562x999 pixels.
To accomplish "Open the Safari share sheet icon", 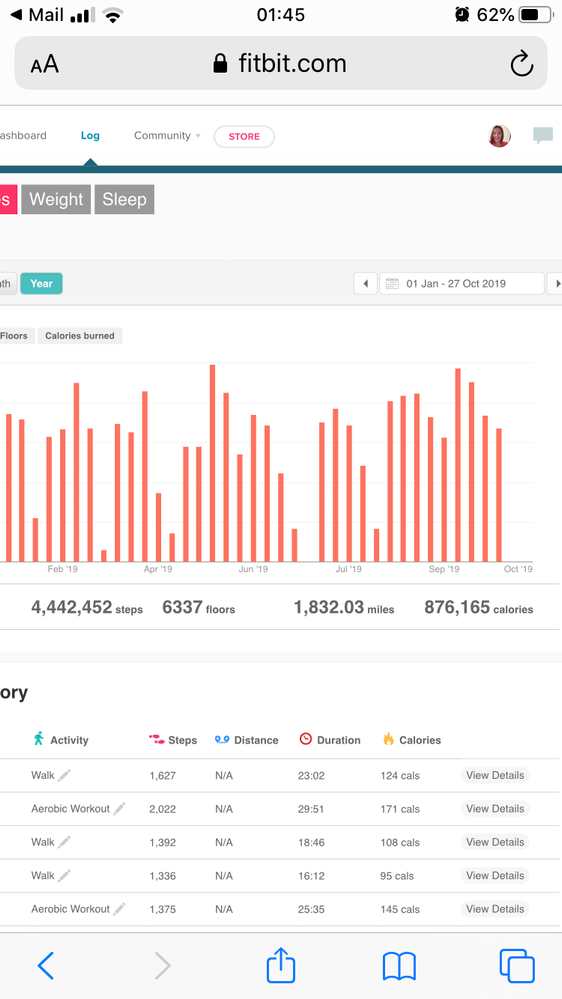I will [x=280, y=965].
